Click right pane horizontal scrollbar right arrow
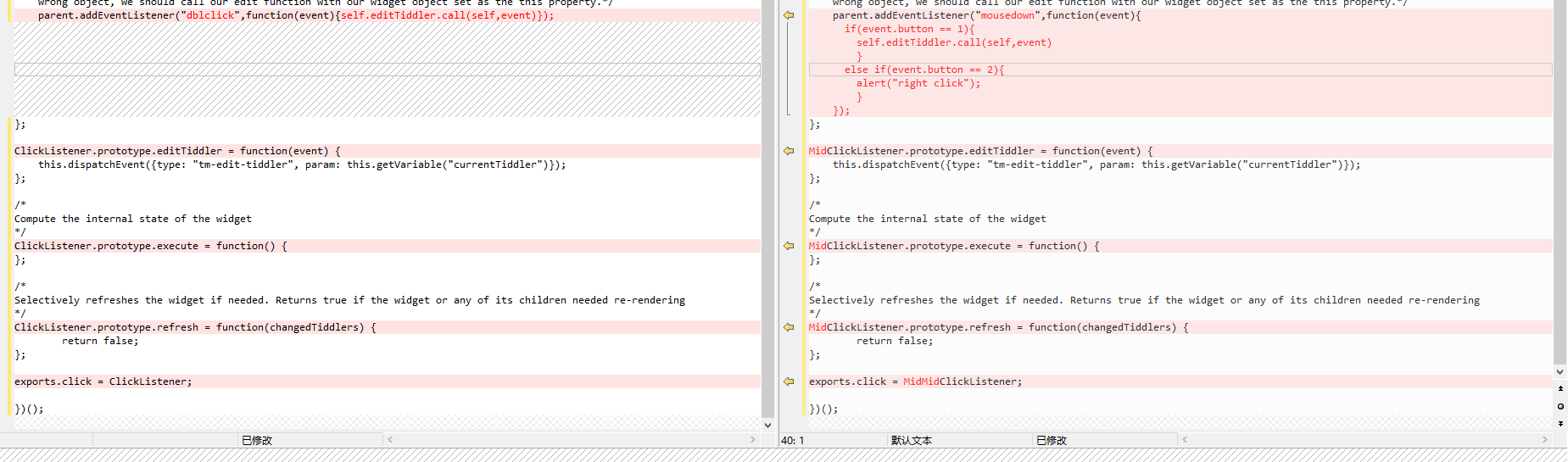The image size is (1568, 462). point(1544,440)
